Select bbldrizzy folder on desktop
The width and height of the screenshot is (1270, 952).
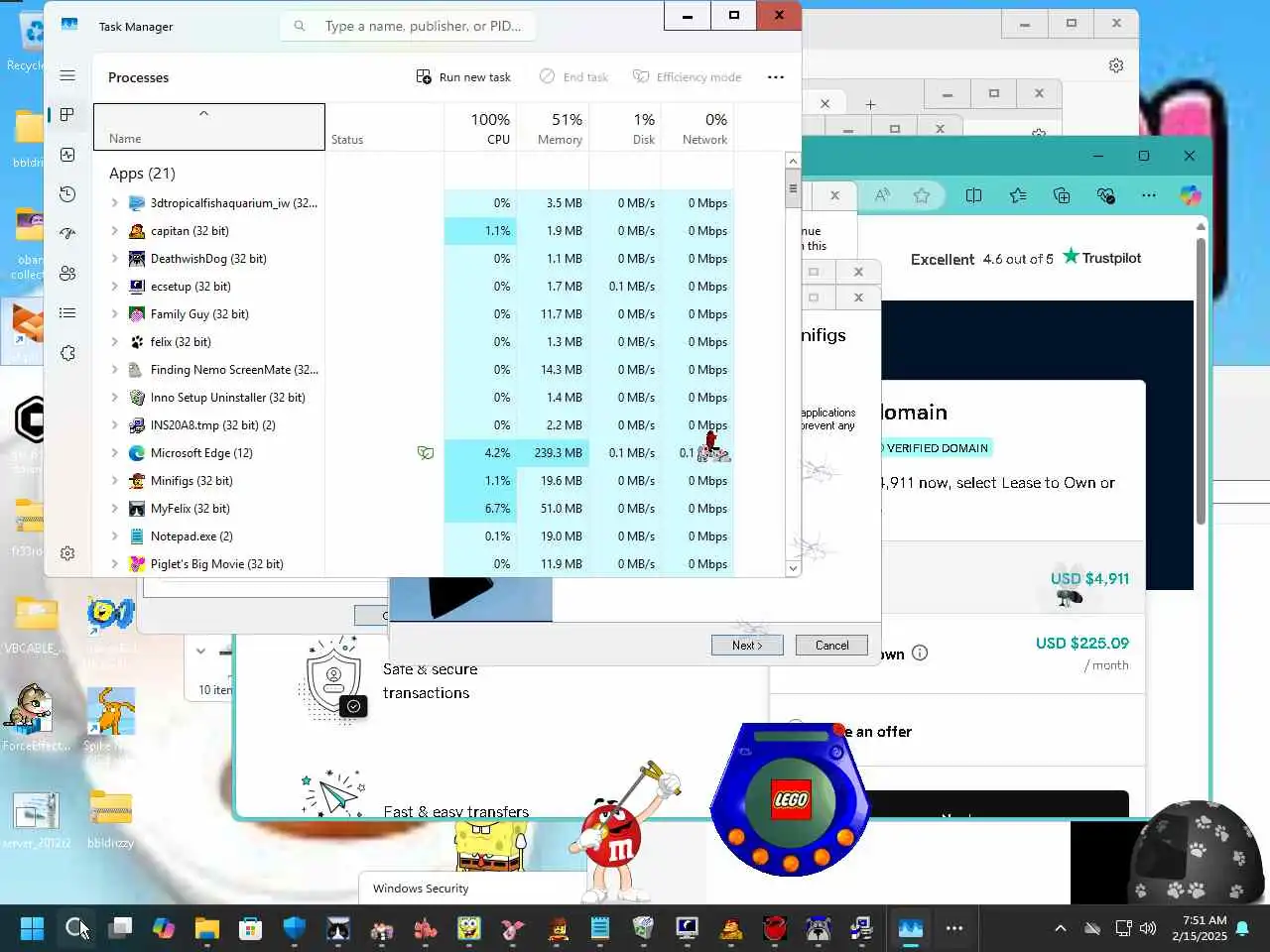(x=110, y=818)
